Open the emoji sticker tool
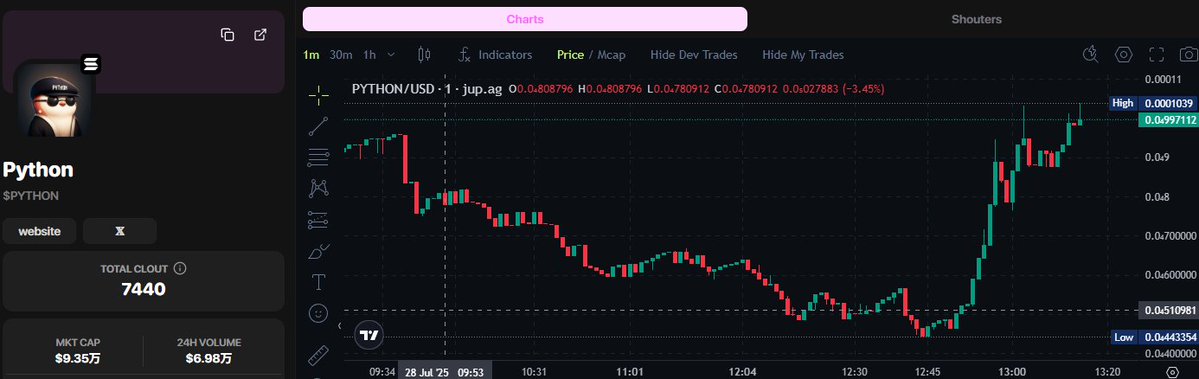 pyautogui.click(x=319, y=313)
